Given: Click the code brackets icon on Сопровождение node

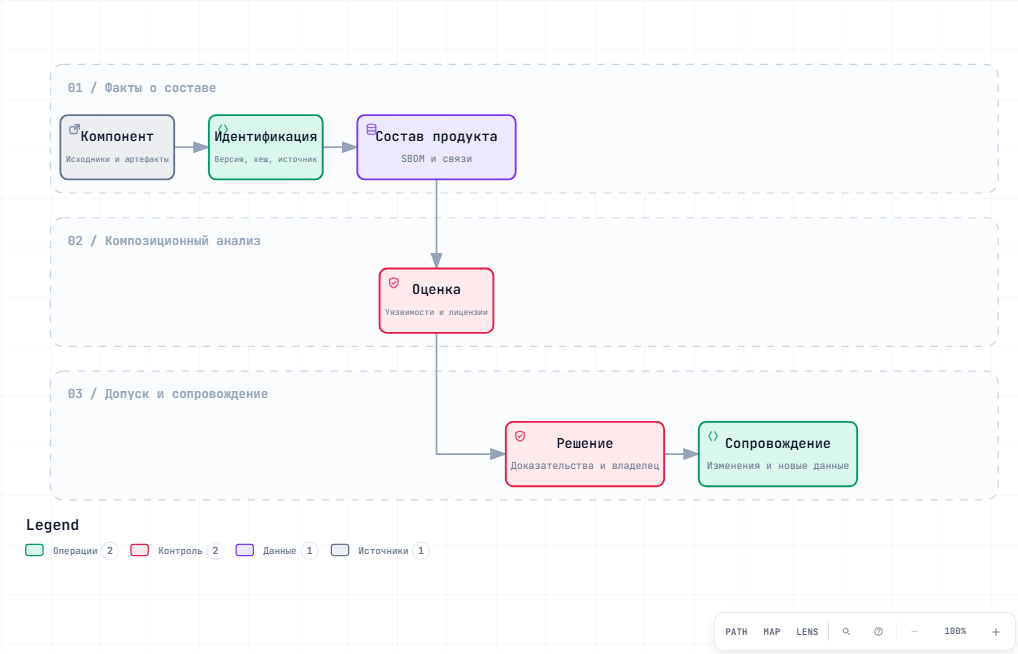Looking at the screenshot, I should (x=713, y=436).
